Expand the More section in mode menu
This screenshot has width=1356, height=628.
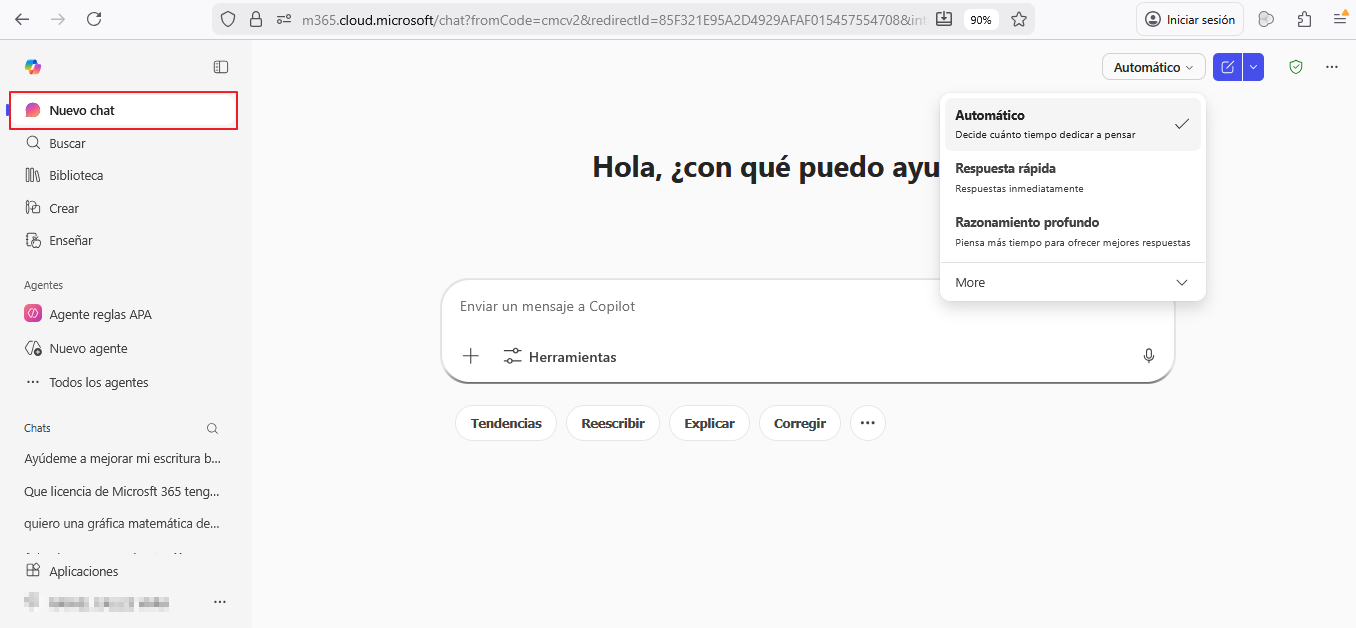(1072, 282)
